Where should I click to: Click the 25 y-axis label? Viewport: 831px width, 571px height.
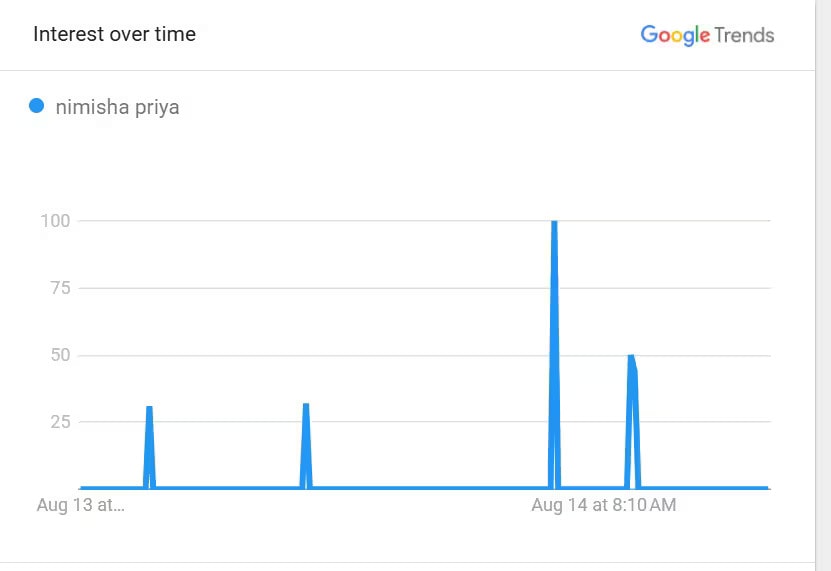coord(62,422)
